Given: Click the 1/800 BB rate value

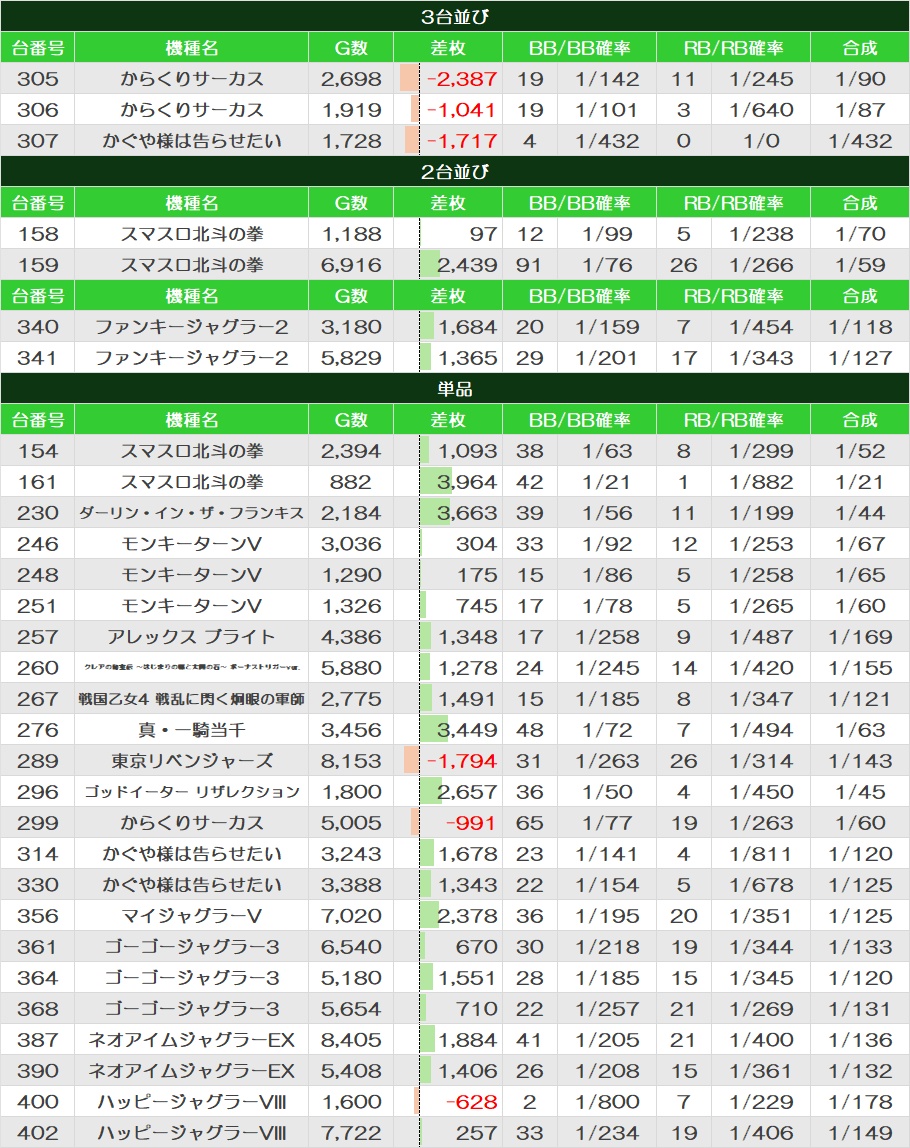Looking at the screenshot, I should point(607,1102).
